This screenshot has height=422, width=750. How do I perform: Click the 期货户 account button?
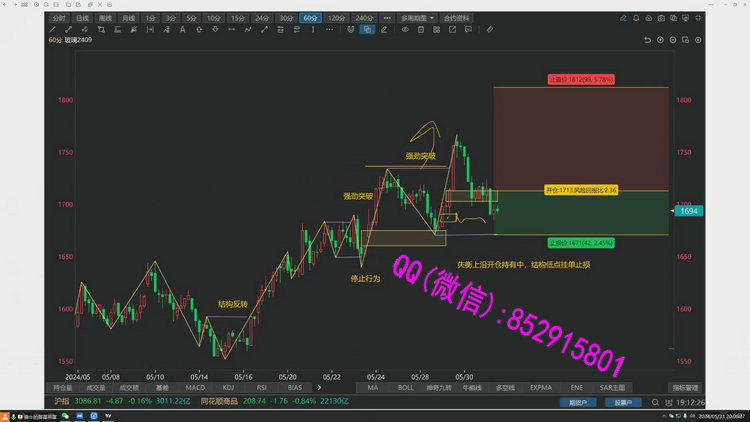576,401
